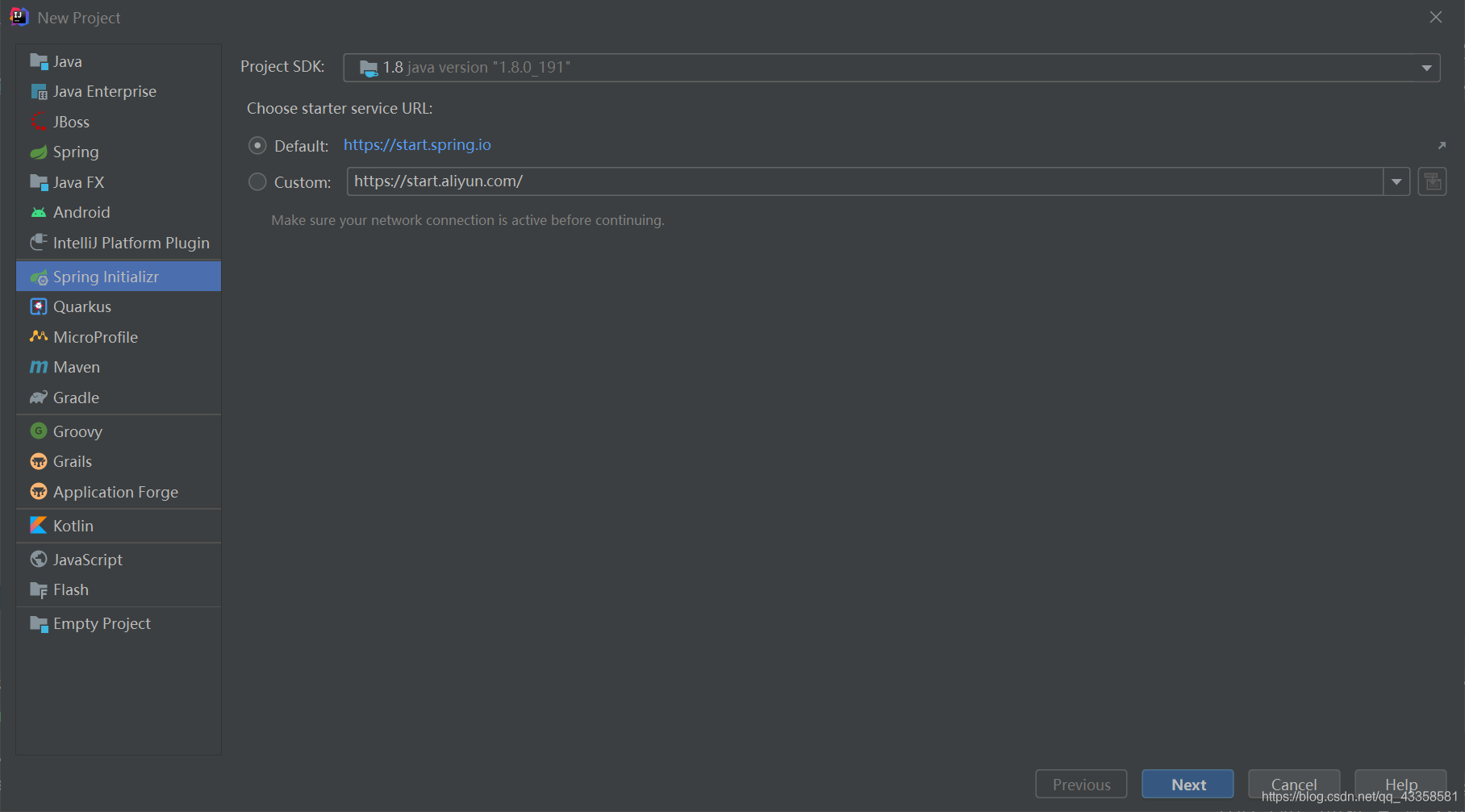
Task: Click the Application Forge icon
Action: click(39, 492)
